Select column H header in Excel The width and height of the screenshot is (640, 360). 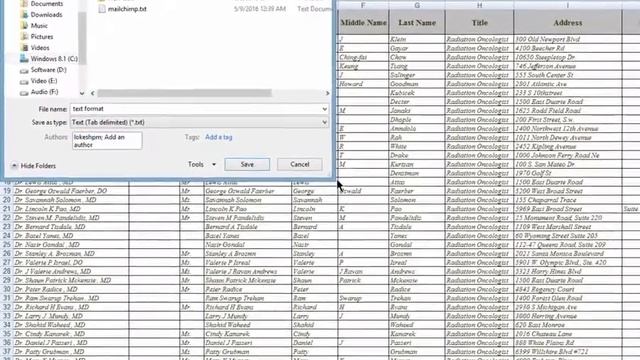(479, 5)
